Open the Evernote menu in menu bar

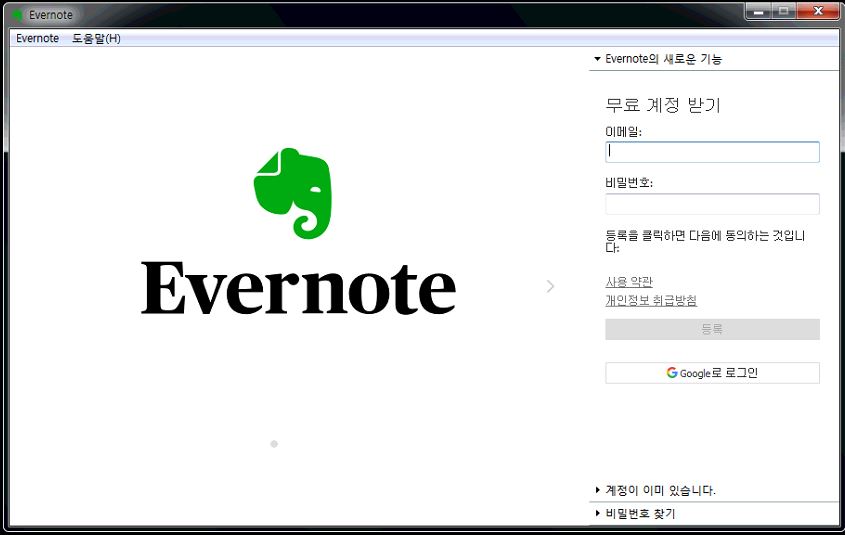tap(37, 38)
